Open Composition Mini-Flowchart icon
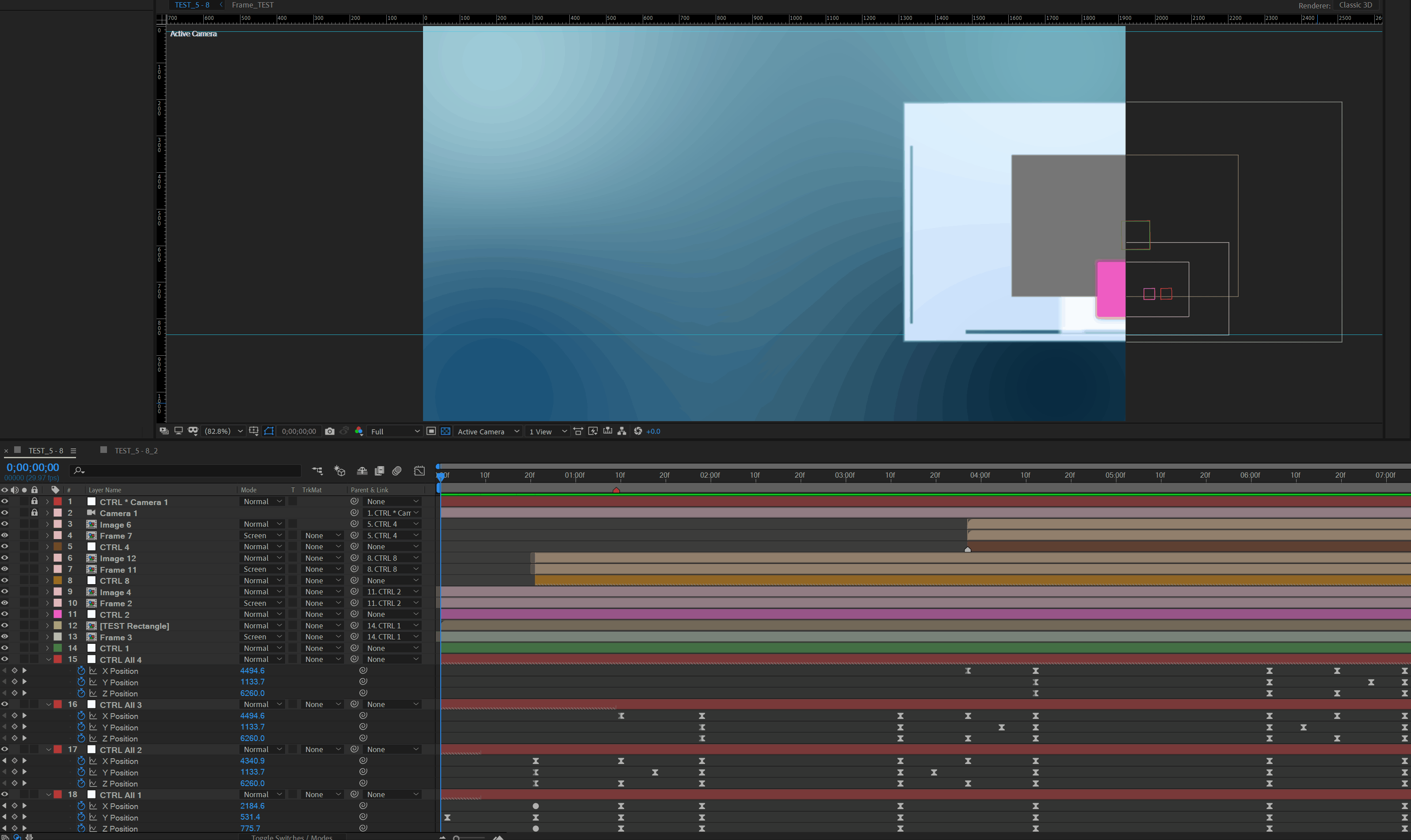Viewport: 1411px width, 840px height. point(317,471)
